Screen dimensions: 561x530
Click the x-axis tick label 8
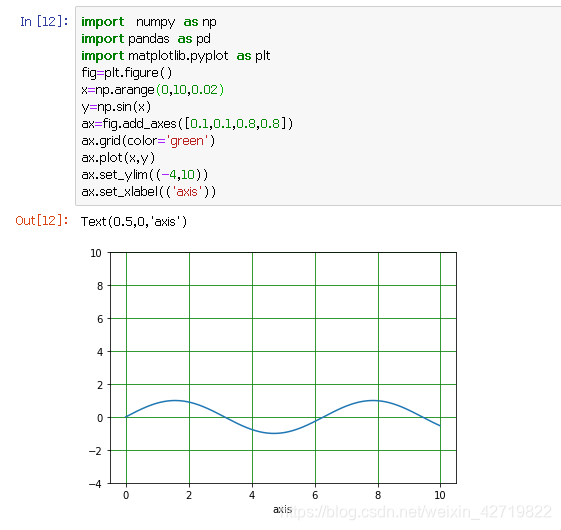pyautogui.click(x=378, y=495)
